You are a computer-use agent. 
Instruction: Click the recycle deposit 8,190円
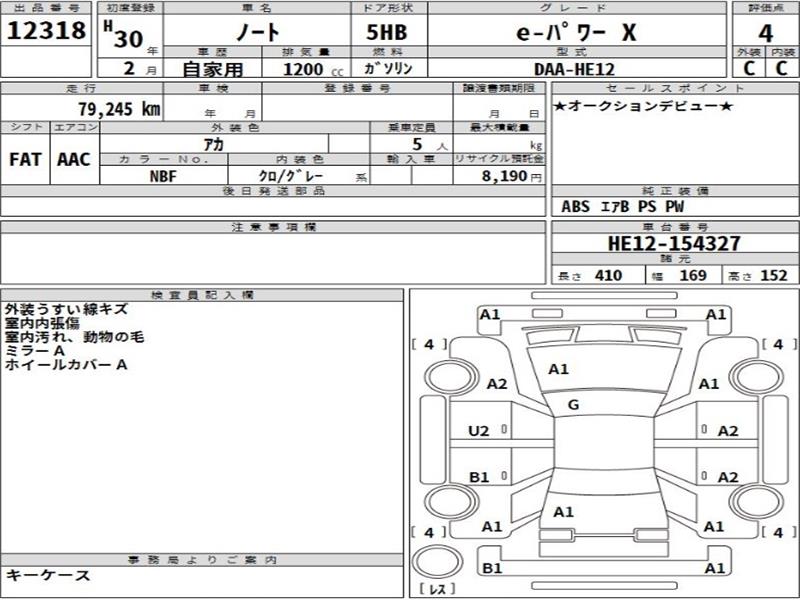pos(512,177)
